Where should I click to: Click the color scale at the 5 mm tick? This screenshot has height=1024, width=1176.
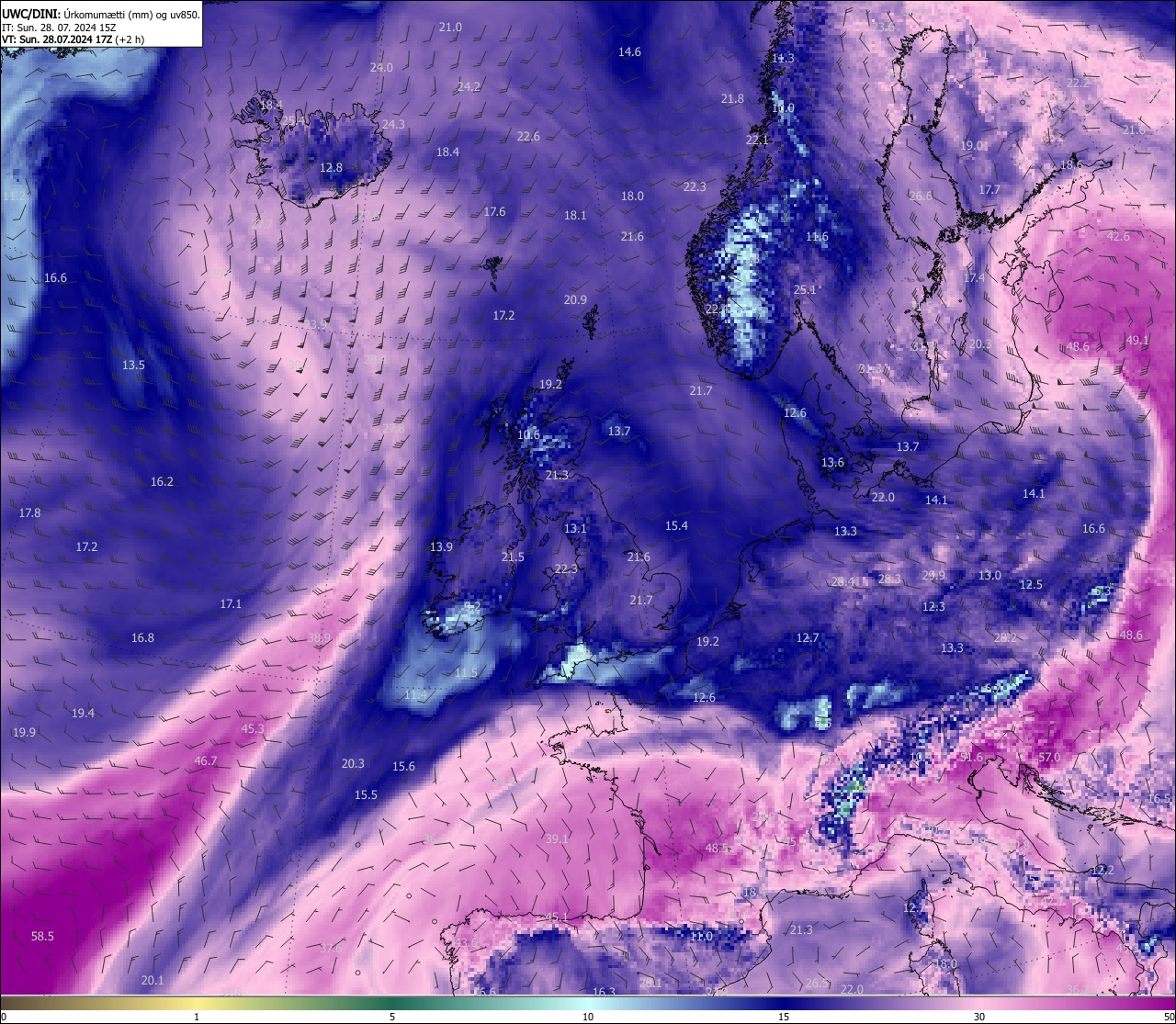(x=392, y=1003)
